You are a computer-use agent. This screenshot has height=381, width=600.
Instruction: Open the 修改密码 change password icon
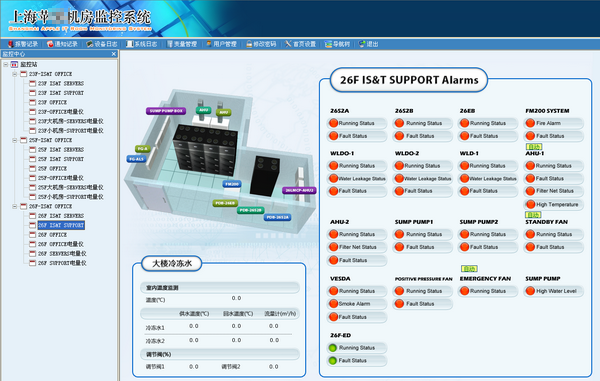(x=249, y=44)
